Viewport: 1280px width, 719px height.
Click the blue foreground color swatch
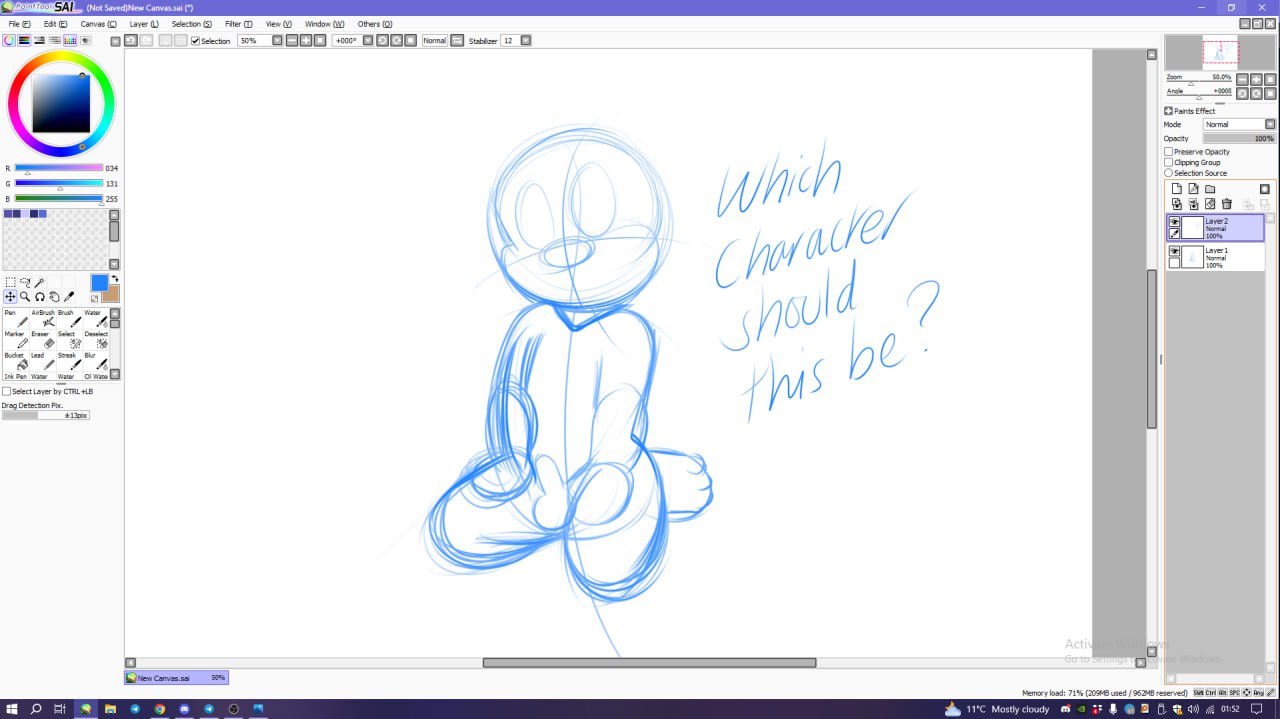click(x=100, y=283)
